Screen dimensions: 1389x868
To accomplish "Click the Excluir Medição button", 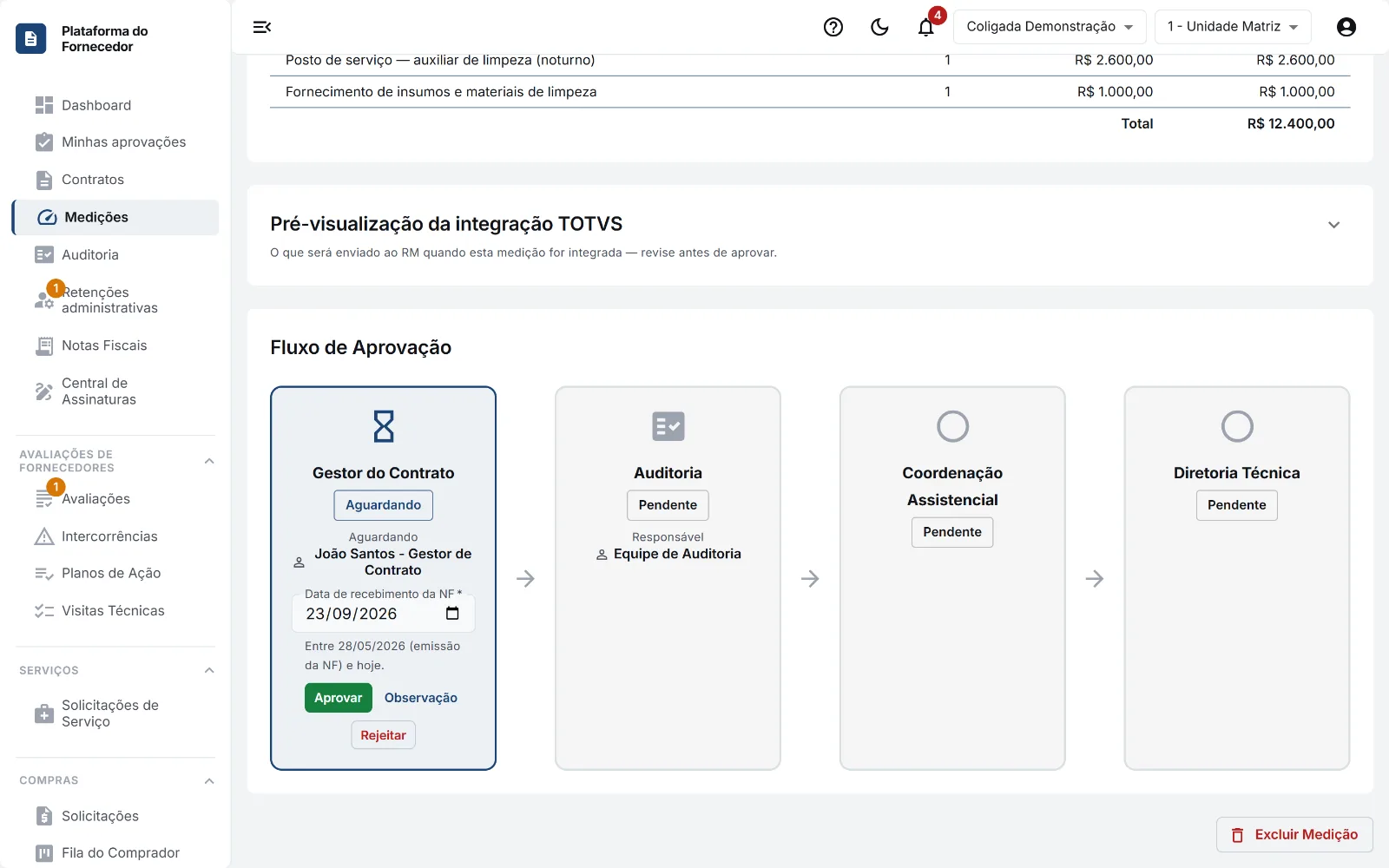I will point(1294,834).
